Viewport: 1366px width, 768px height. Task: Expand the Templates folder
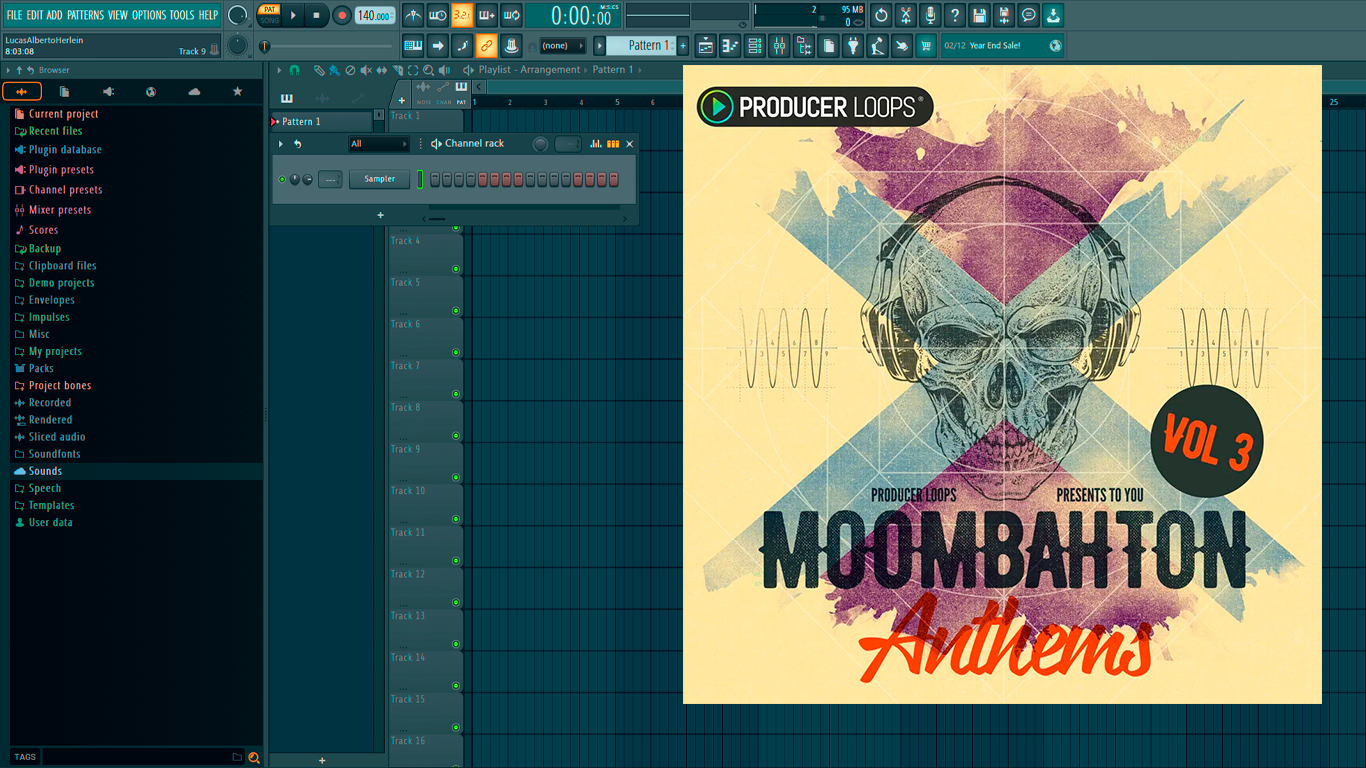51,505
